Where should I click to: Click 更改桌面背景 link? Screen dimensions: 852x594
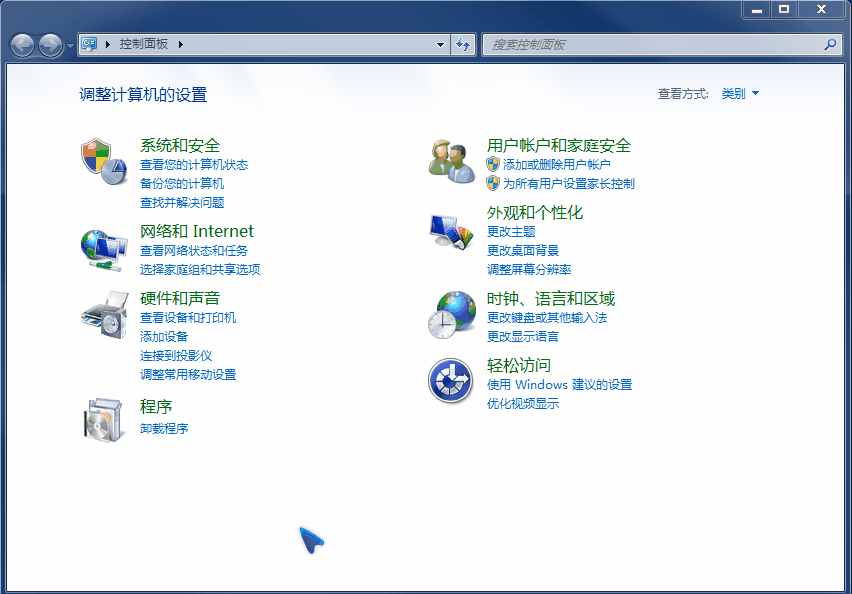523,250
